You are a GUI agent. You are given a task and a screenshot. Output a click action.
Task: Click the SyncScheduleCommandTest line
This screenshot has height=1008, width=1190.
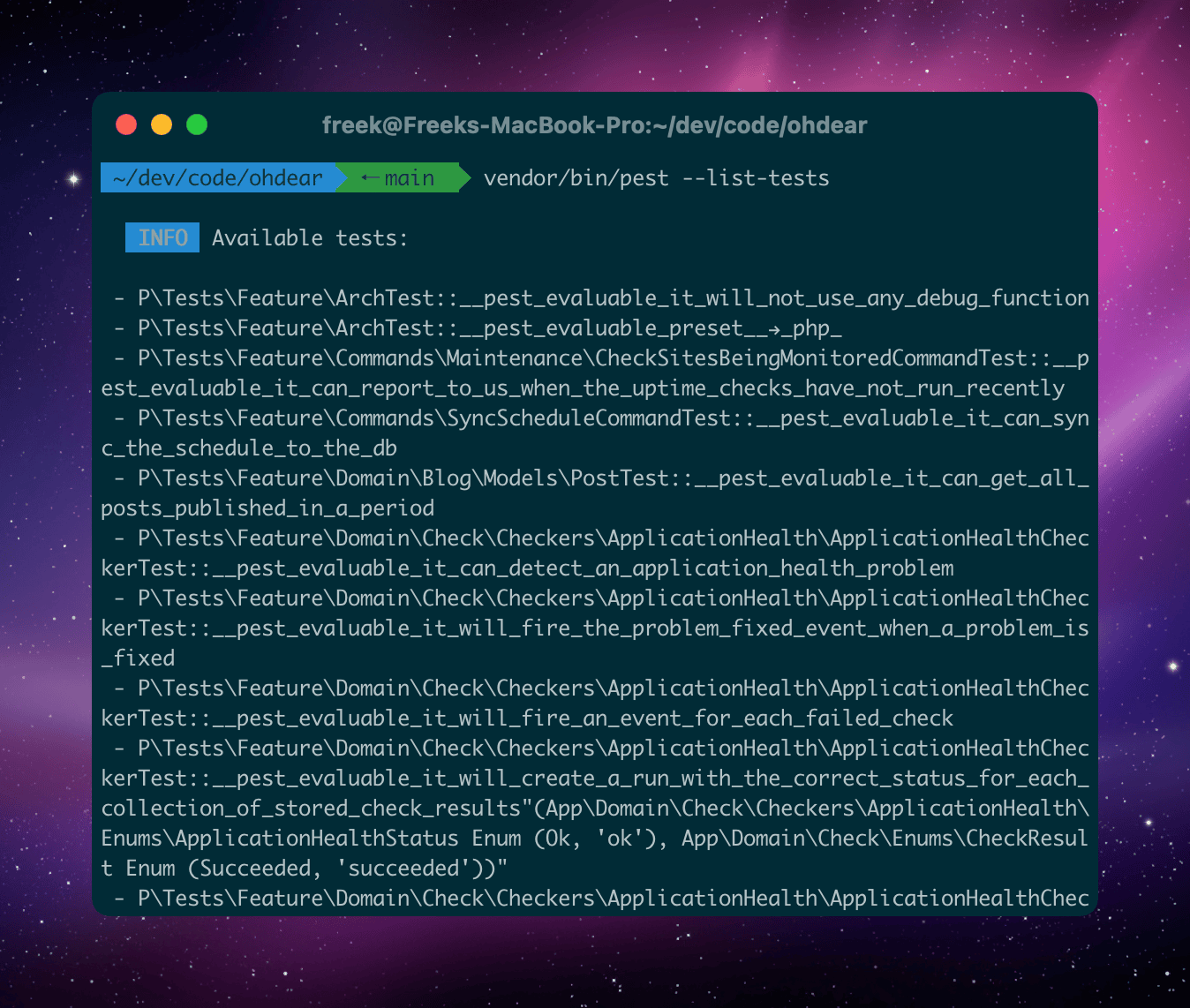(x=601, y=418)
